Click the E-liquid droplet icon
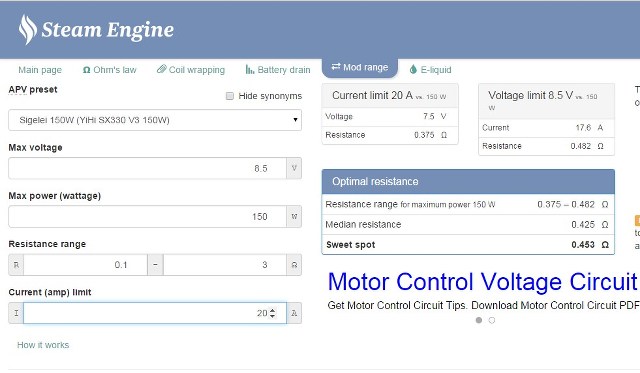 click(413, 70)
